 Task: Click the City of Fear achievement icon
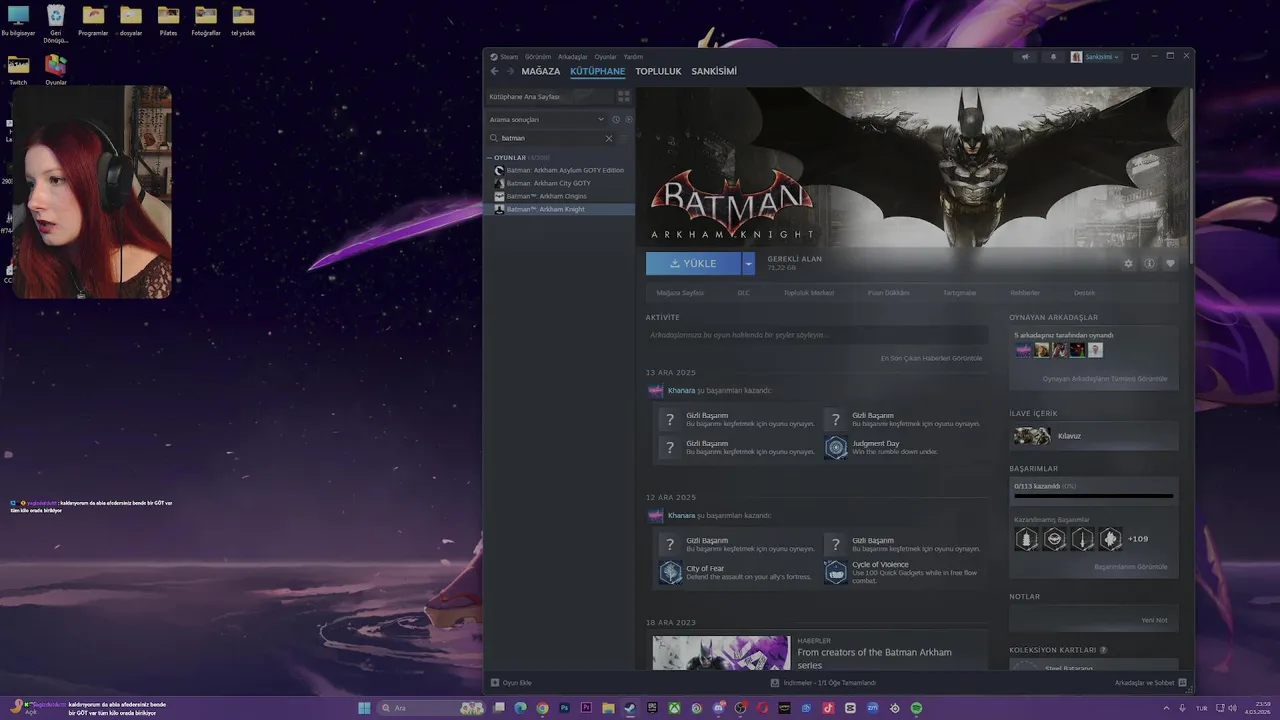[670, 572]
